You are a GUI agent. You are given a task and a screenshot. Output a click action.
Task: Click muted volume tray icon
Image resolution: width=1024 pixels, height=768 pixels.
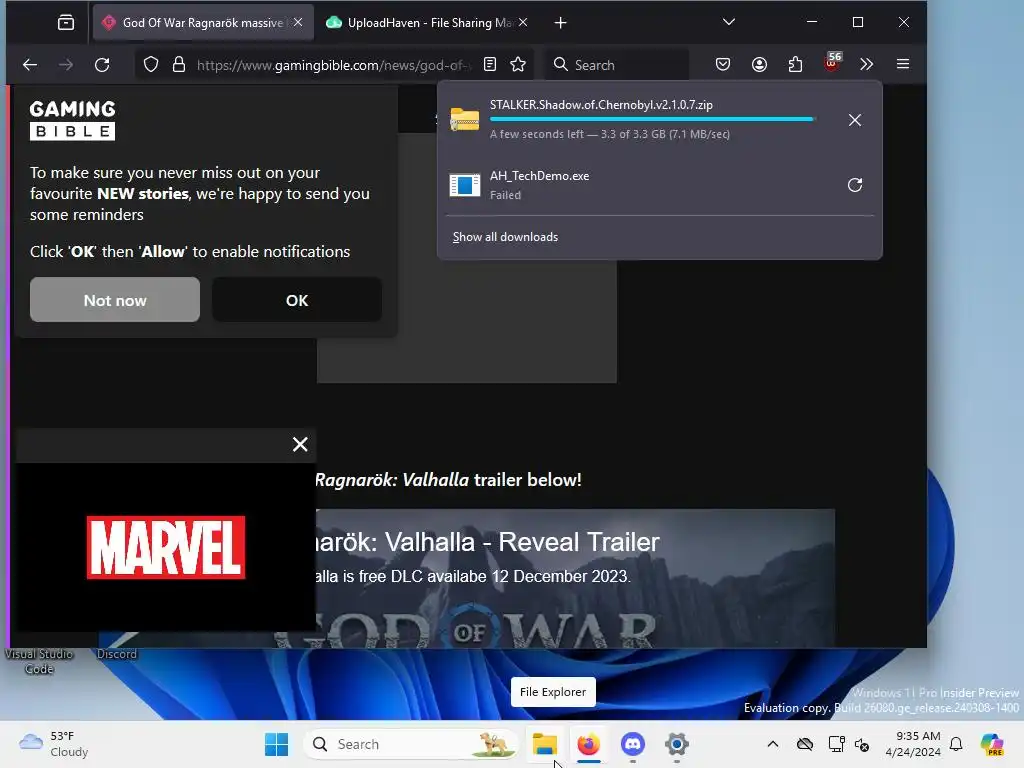click(863, 744)
